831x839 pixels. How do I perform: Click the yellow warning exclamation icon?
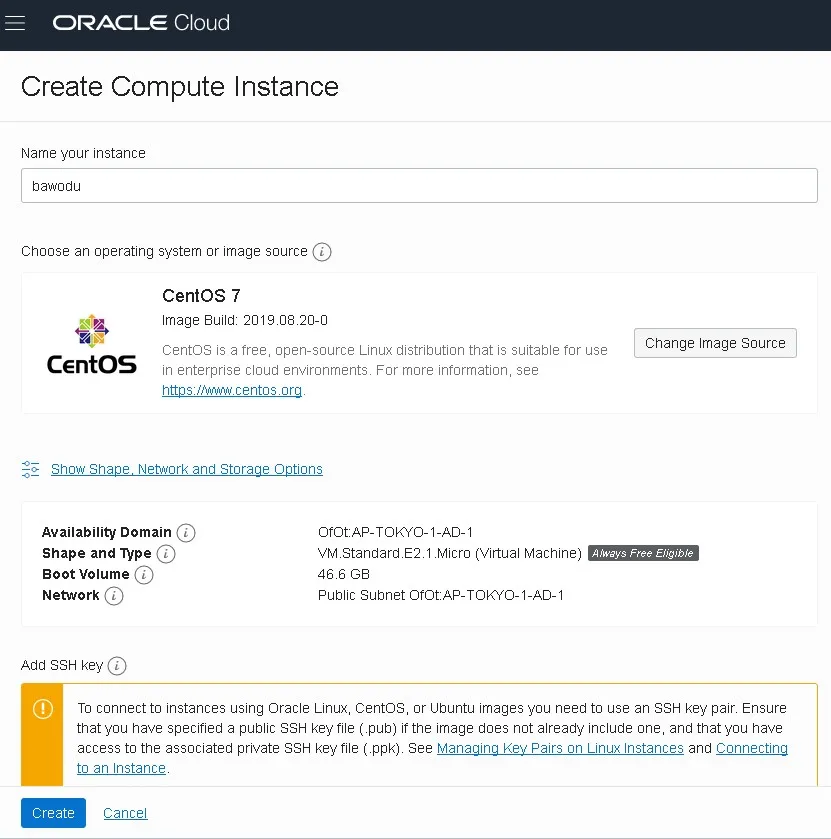coord(43,709)
